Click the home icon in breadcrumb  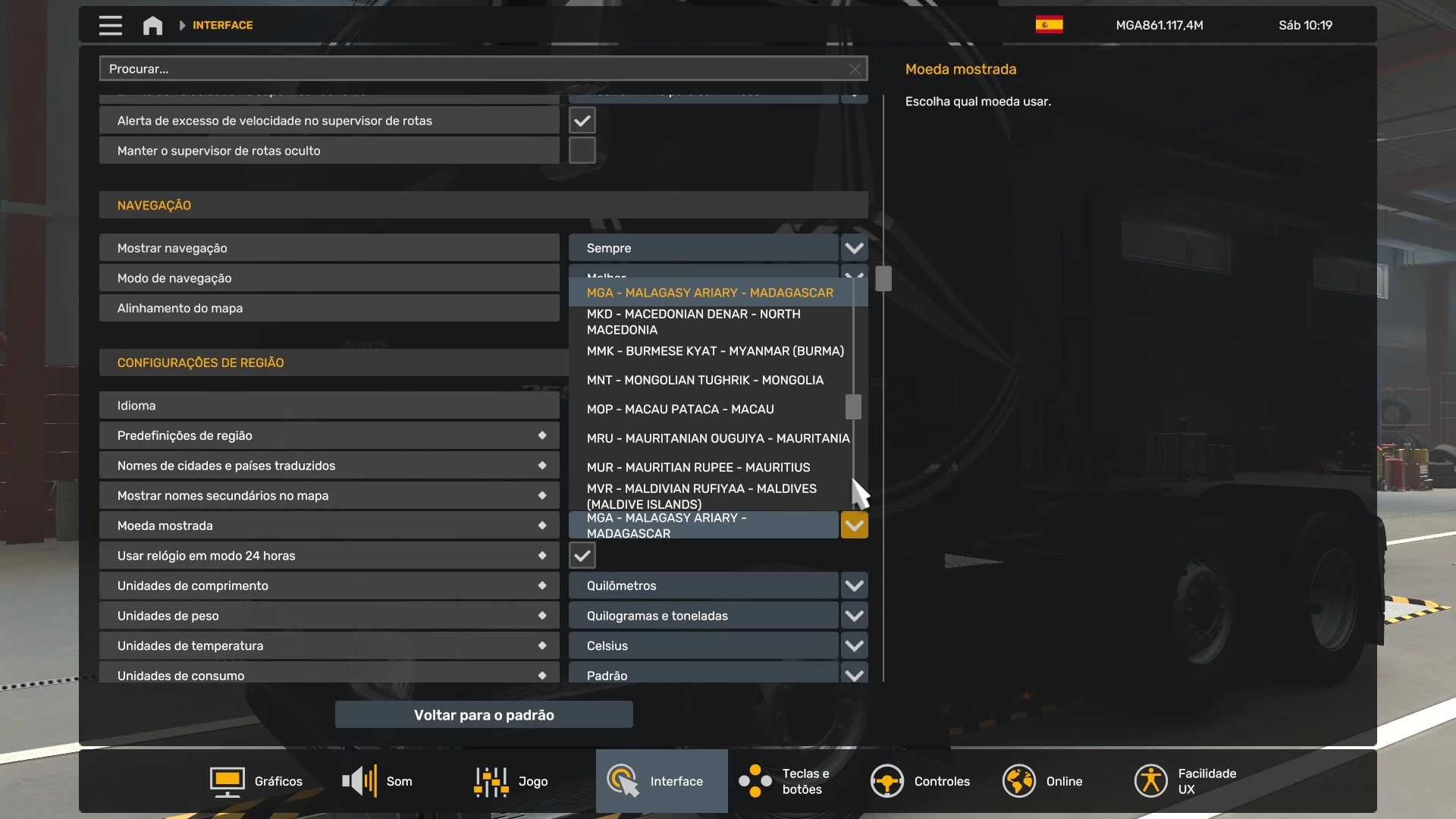152,25
